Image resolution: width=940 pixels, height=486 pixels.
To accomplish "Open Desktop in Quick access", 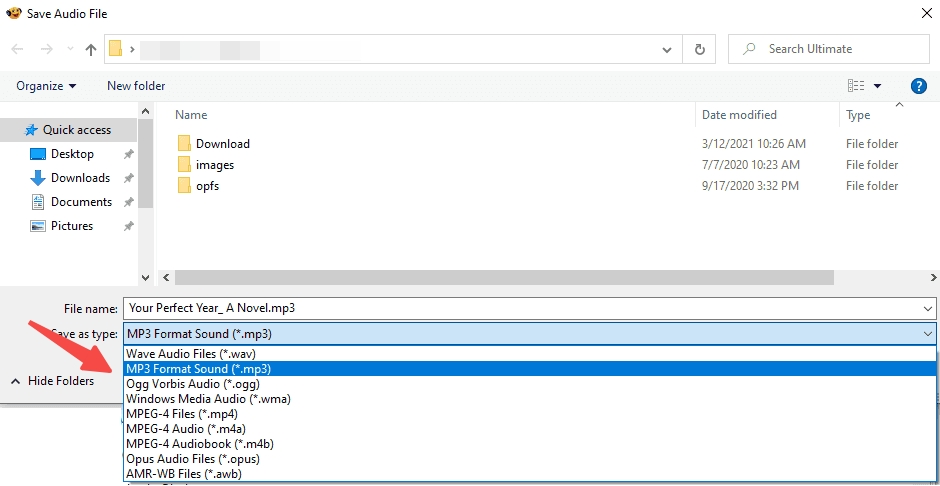I will (x=72, y=154).
